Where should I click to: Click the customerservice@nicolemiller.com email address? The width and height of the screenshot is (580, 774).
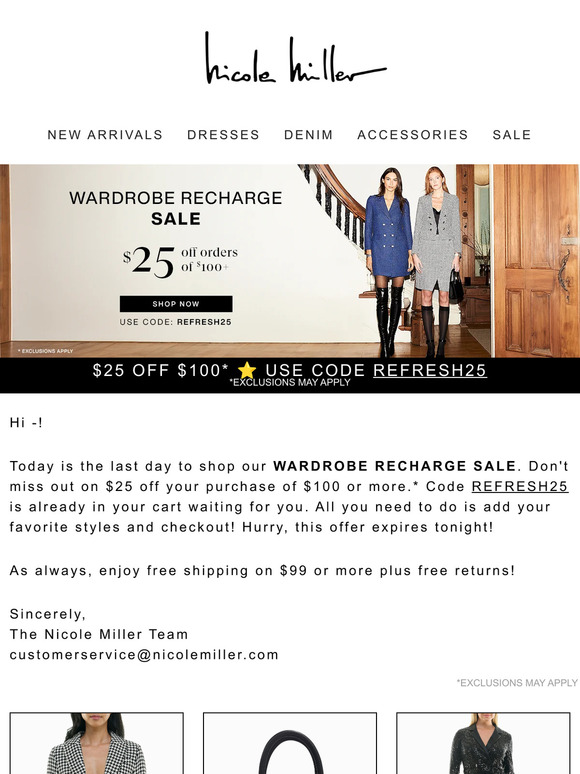point(144,655)
